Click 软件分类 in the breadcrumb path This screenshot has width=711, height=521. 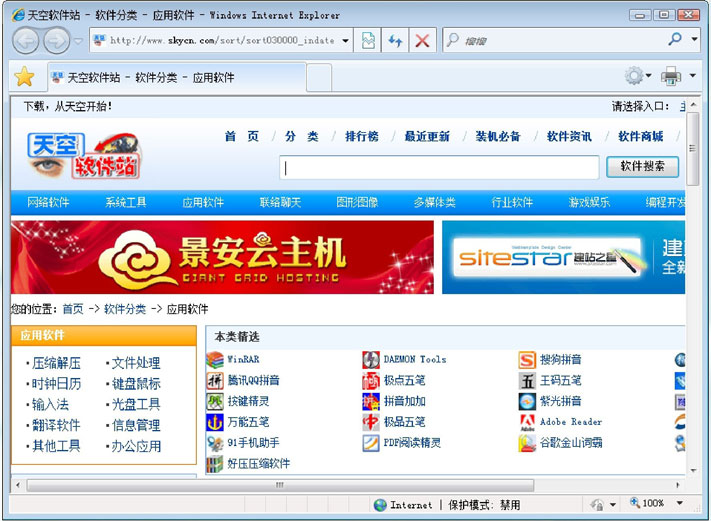click(125, 309)
